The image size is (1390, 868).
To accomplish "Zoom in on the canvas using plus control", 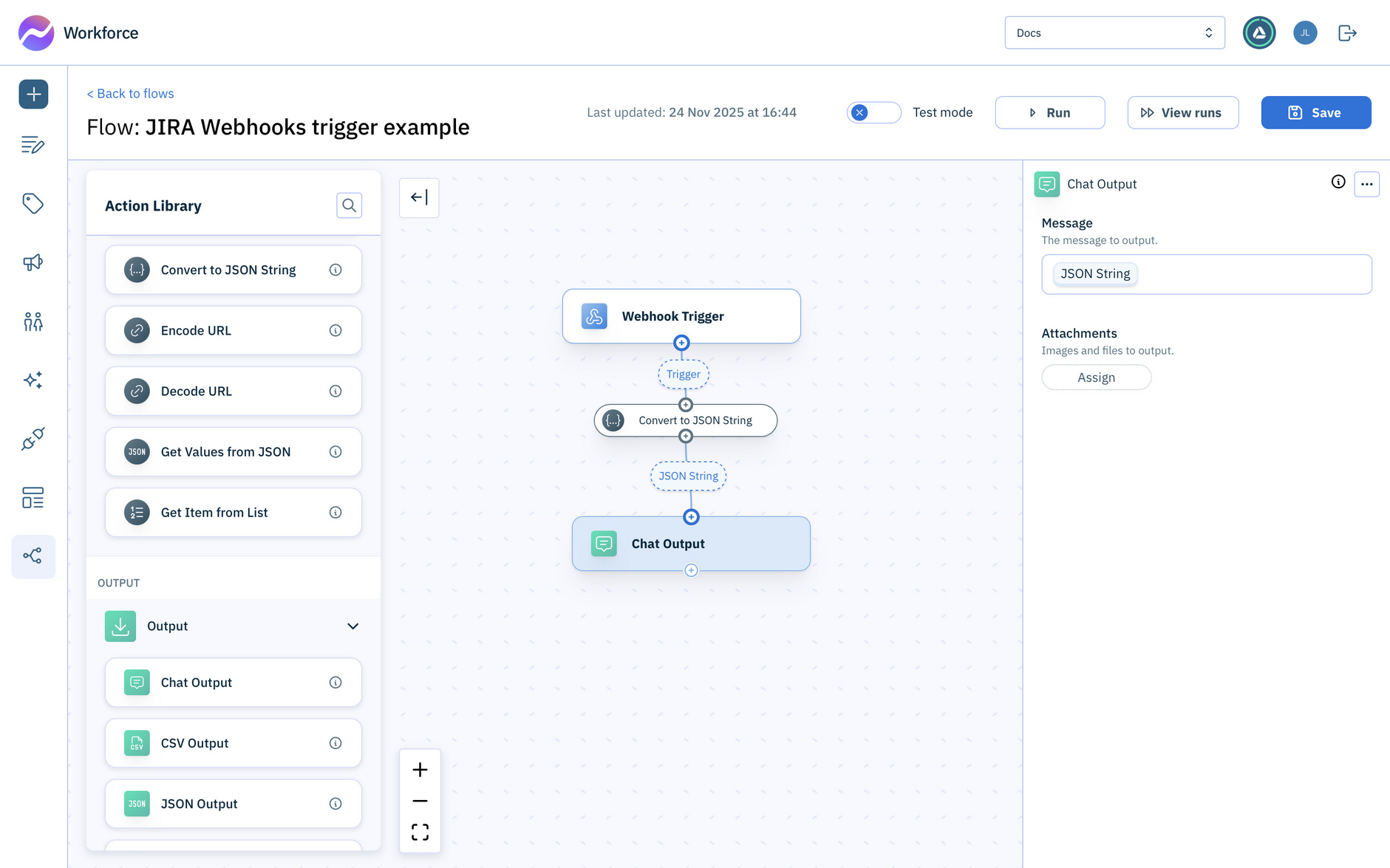I will pos(420,770).
